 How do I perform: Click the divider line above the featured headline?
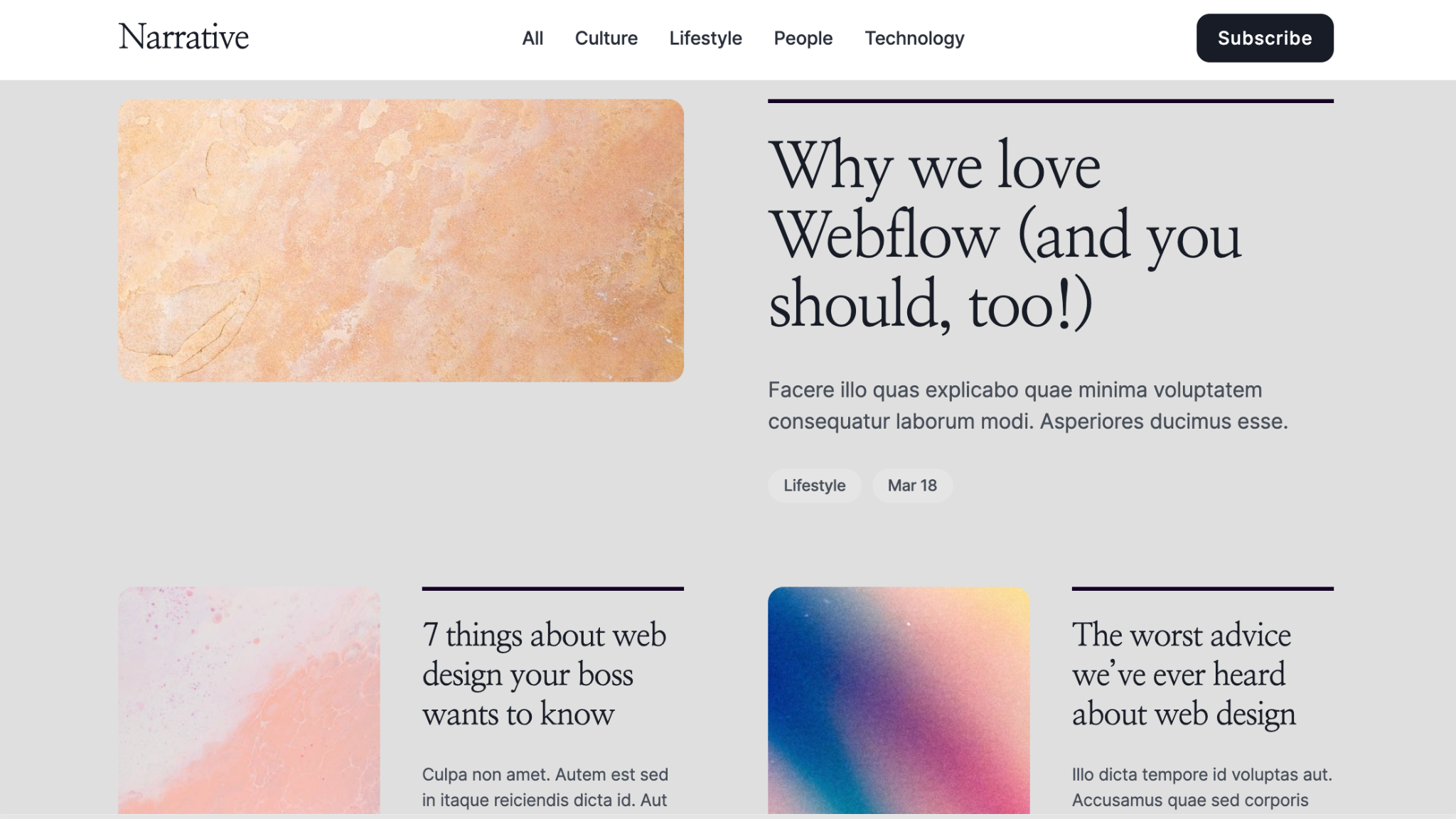coord(1050,101)
